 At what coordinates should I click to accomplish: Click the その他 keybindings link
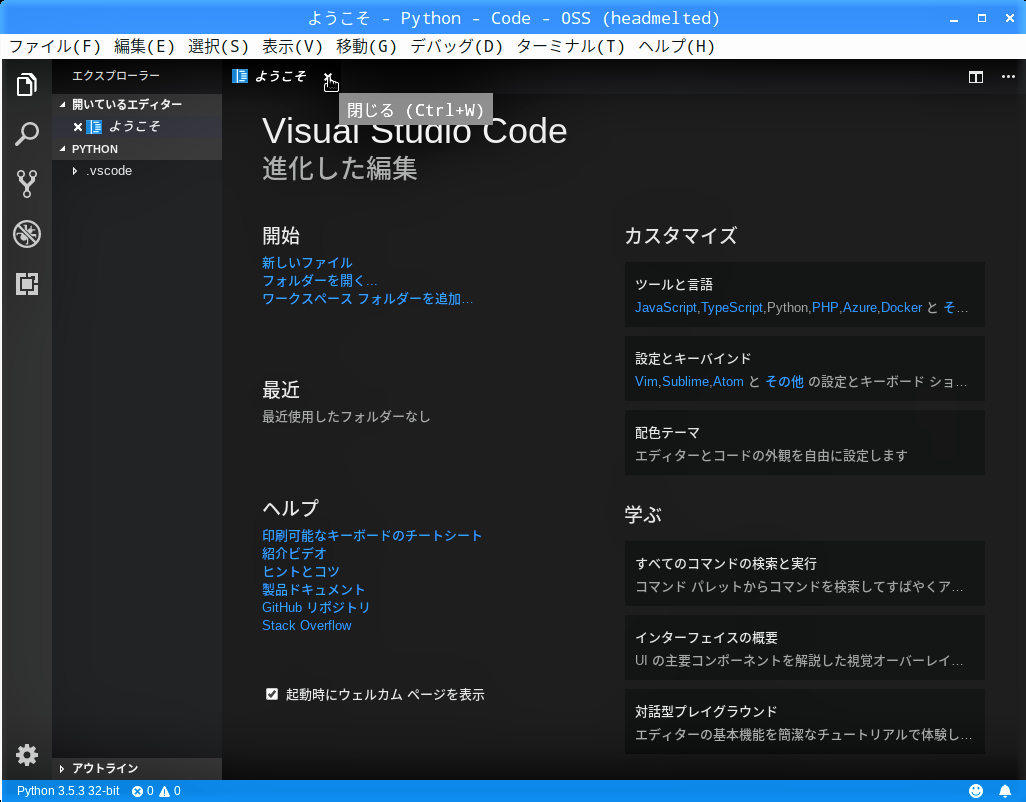point(784,381)
